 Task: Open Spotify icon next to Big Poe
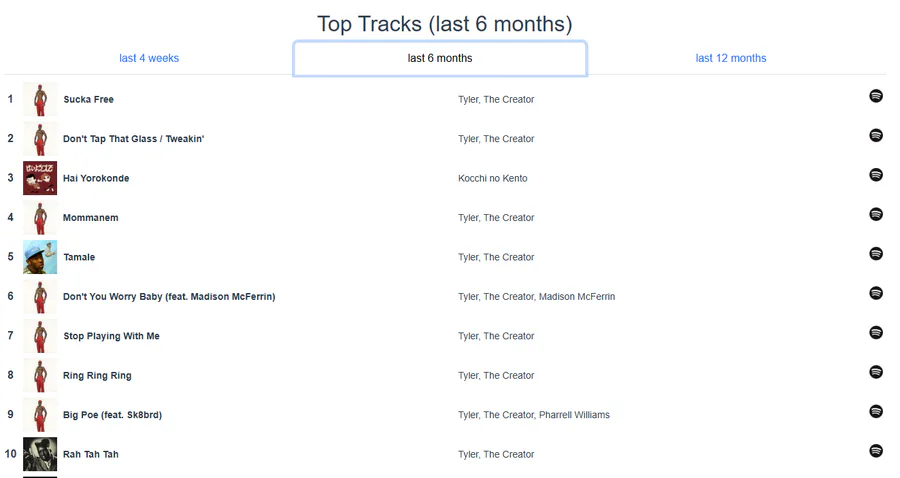[876, 412]
